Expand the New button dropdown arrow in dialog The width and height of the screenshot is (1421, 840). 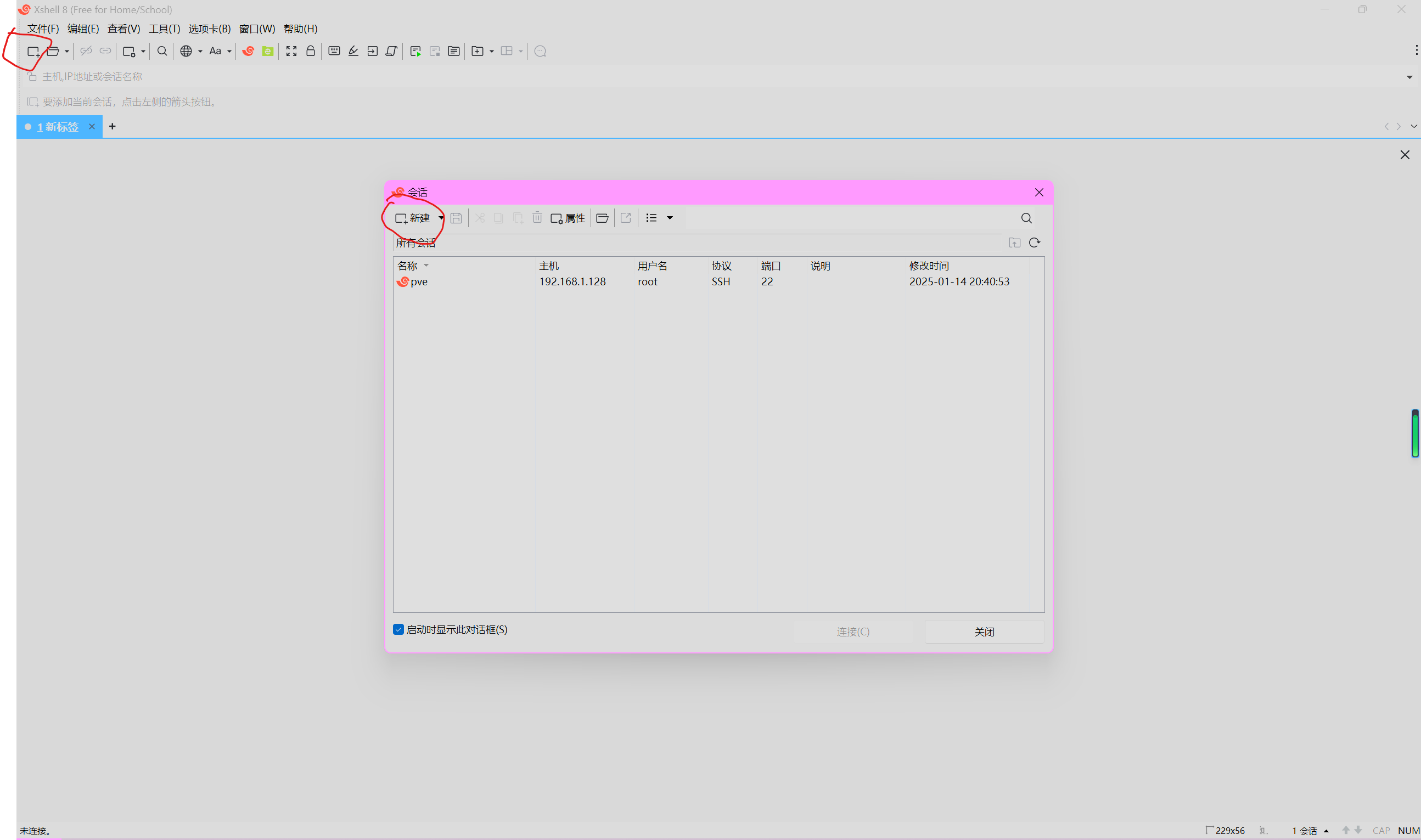click(x=441, y=218)
